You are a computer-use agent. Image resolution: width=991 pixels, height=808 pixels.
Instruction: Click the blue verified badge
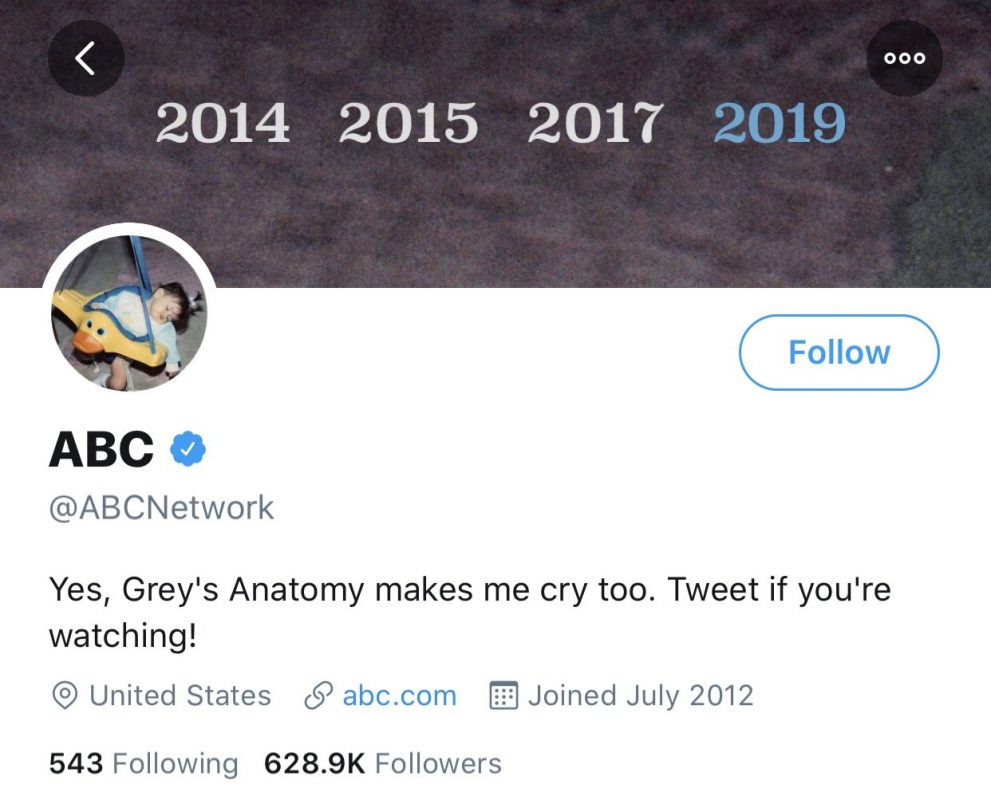coord(187,449)
